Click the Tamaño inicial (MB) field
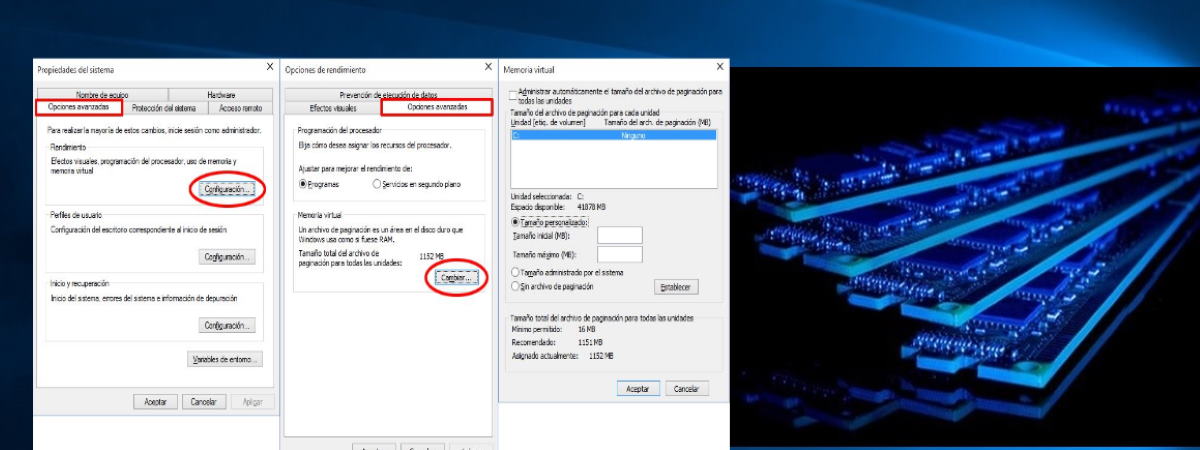 click(x=619, y=236)
